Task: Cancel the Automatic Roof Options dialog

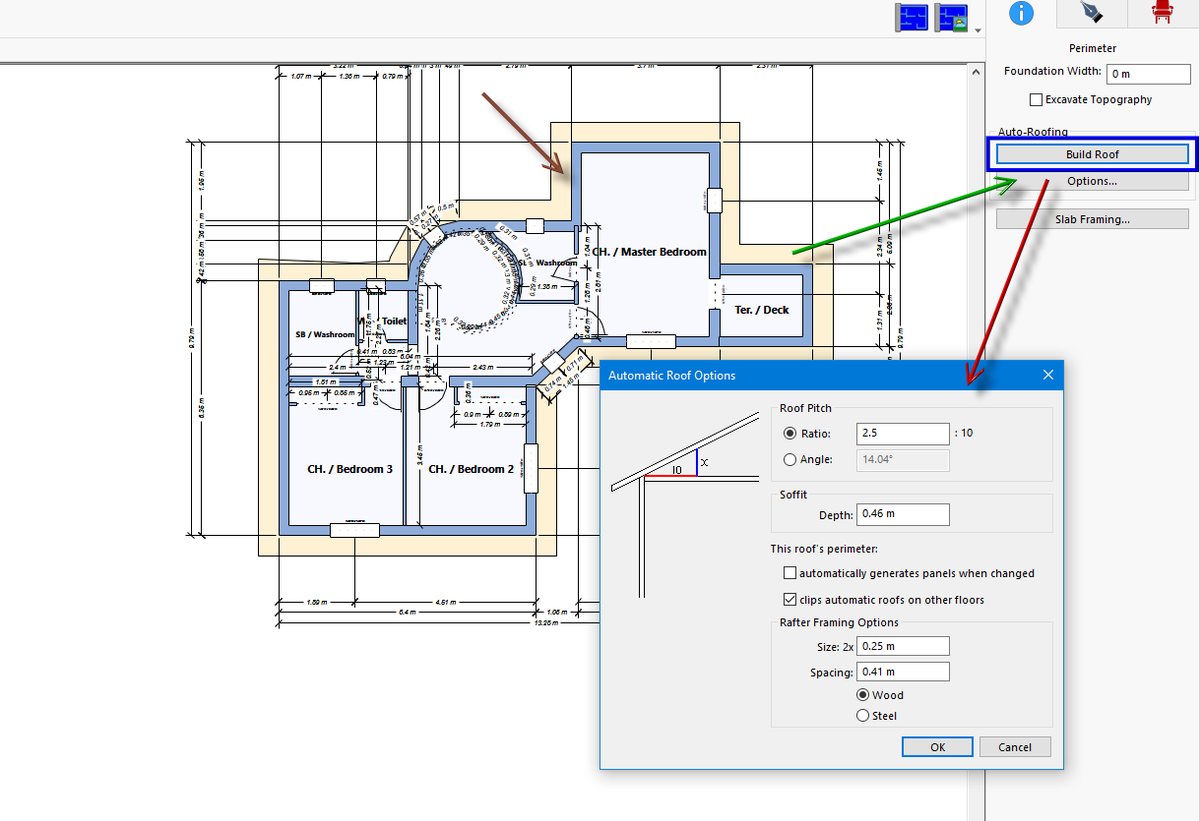Action: coord(1014,747)
